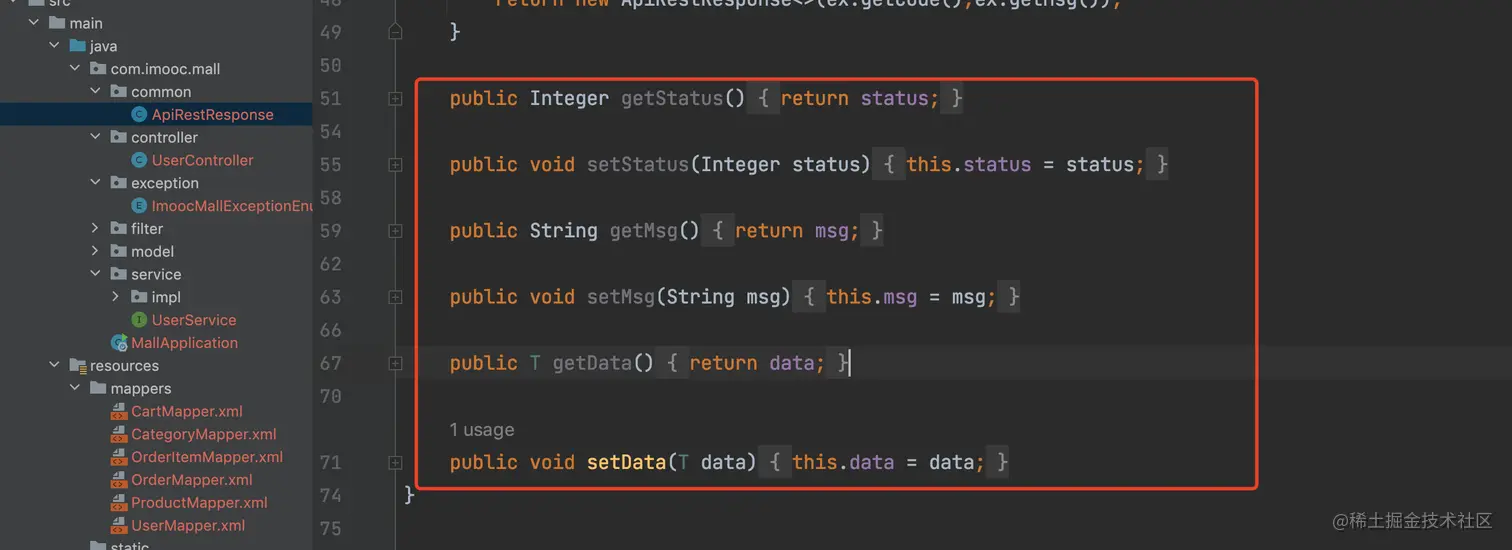This screenshot has height=550, width=1512.
Task: Click the "1 usage" hint above setData
Action: pos(482,430)
